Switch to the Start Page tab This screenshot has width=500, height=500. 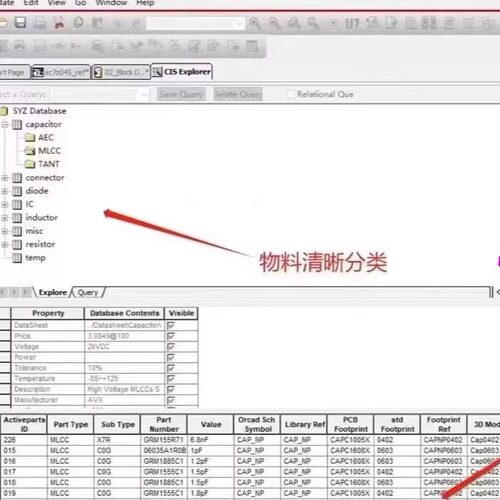[x=14, y=72]
